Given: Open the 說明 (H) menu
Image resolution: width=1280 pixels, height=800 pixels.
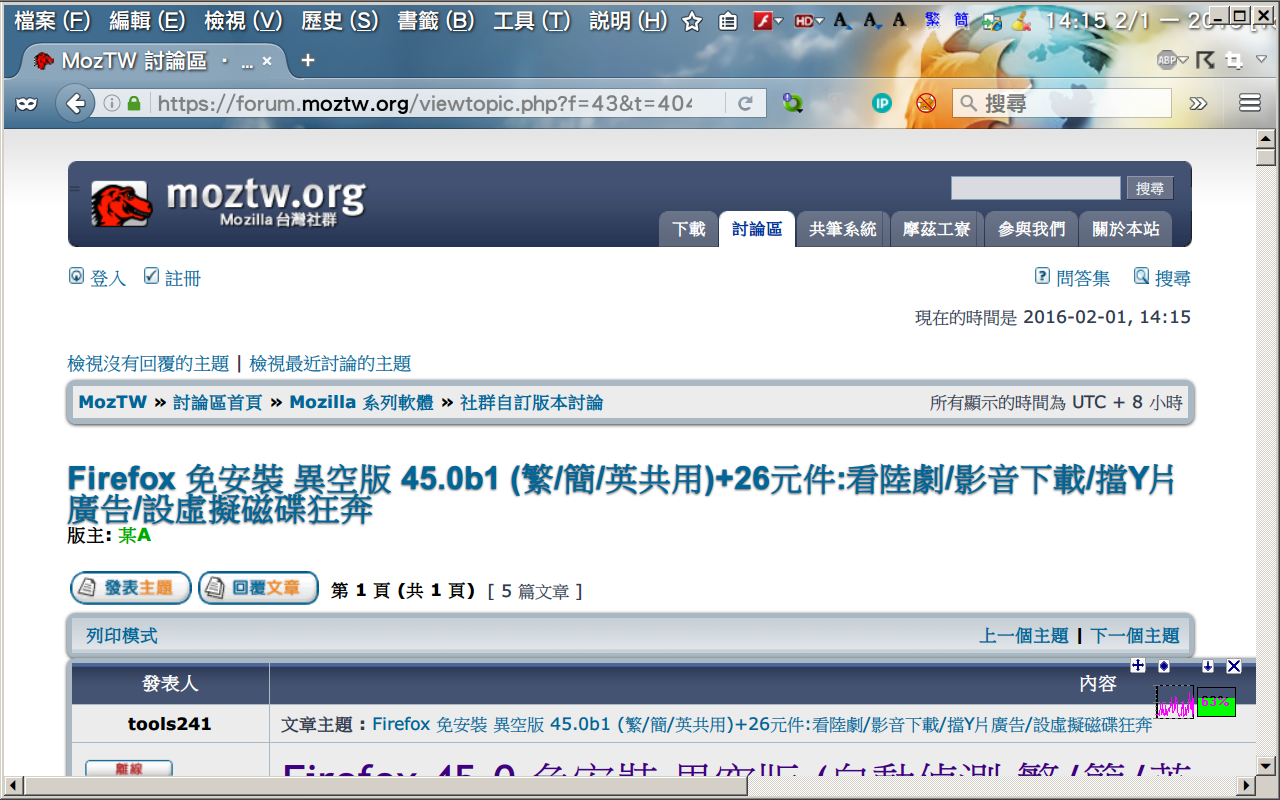Looking at the screenshot, I should (x=628, y=21).
